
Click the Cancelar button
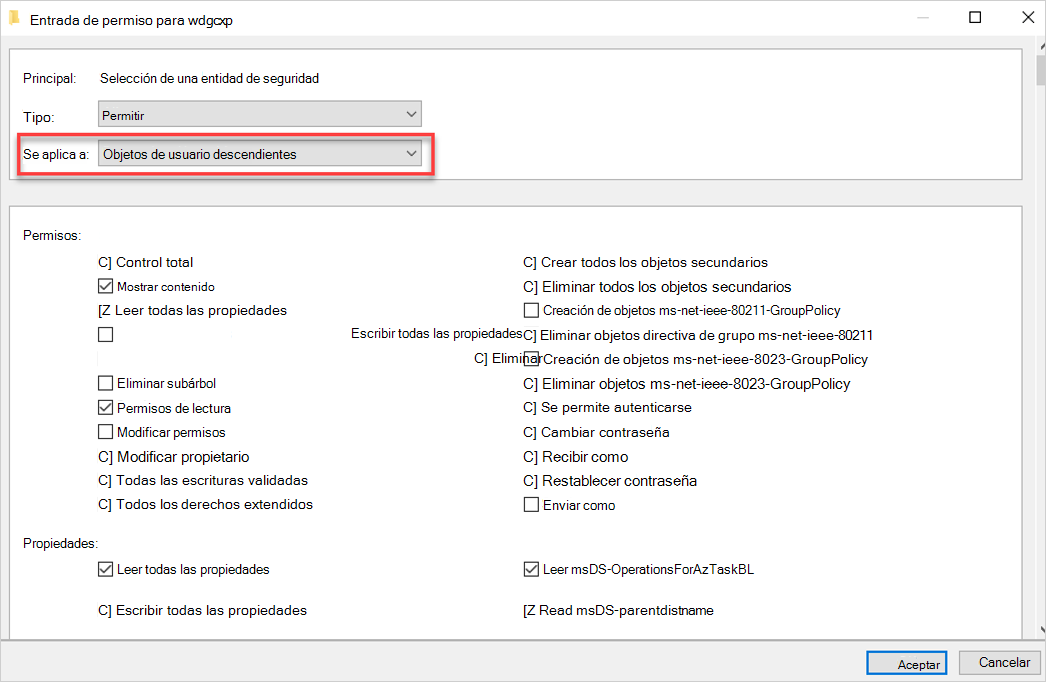(x=999, y=663)
